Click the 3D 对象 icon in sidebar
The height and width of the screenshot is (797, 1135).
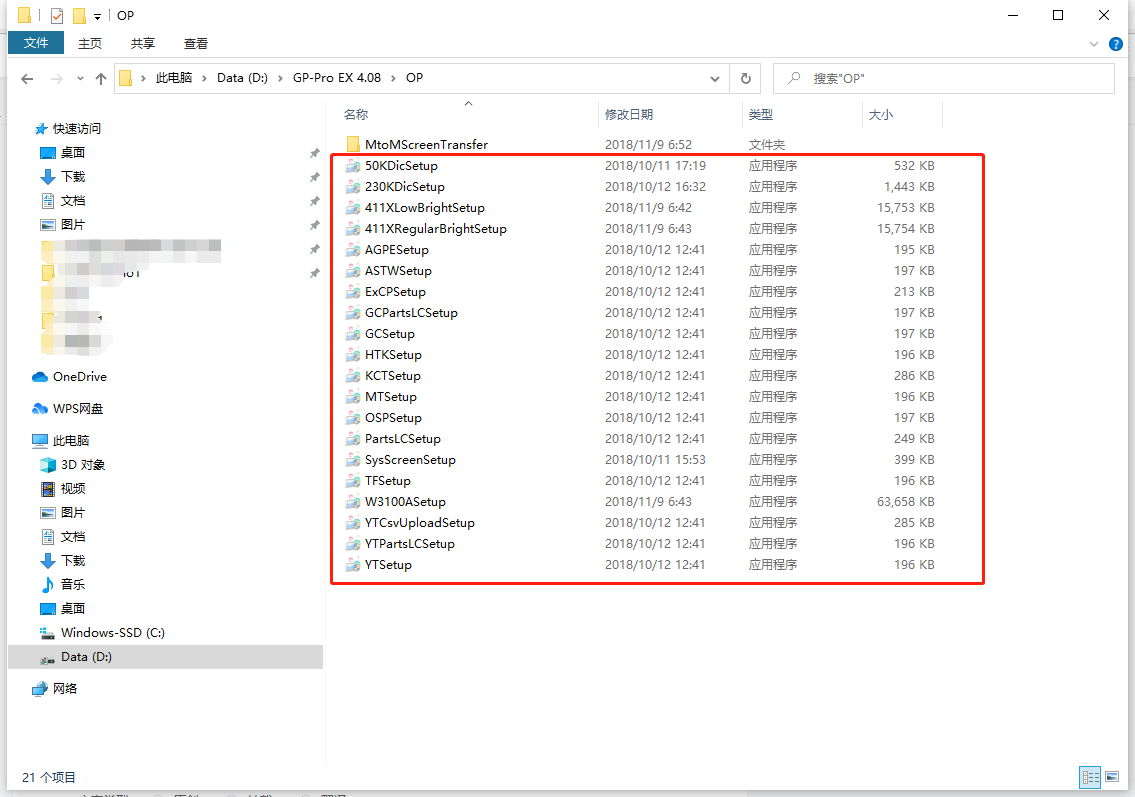tap(48, 465)
